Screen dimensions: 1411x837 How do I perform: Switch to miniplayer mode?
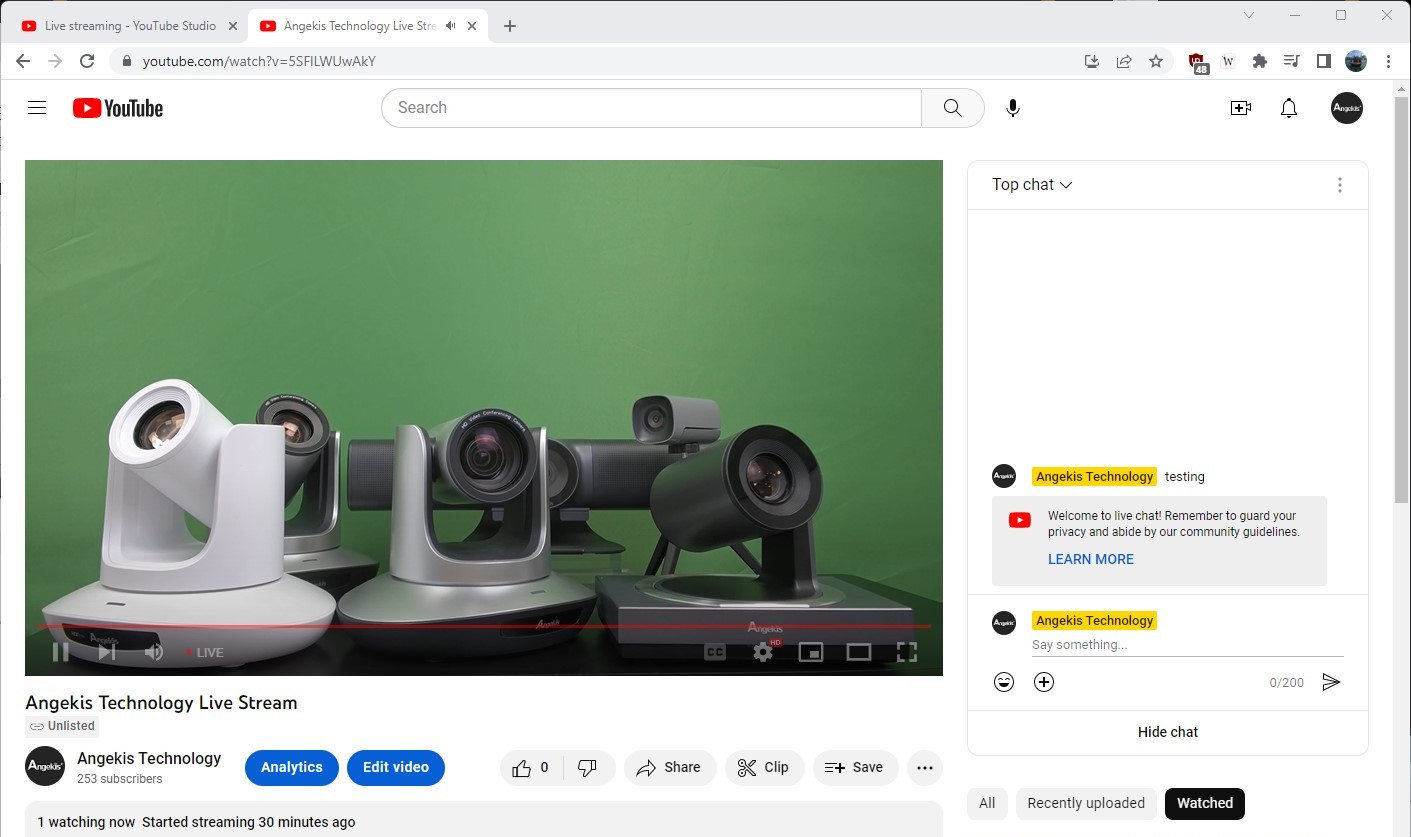810,651
